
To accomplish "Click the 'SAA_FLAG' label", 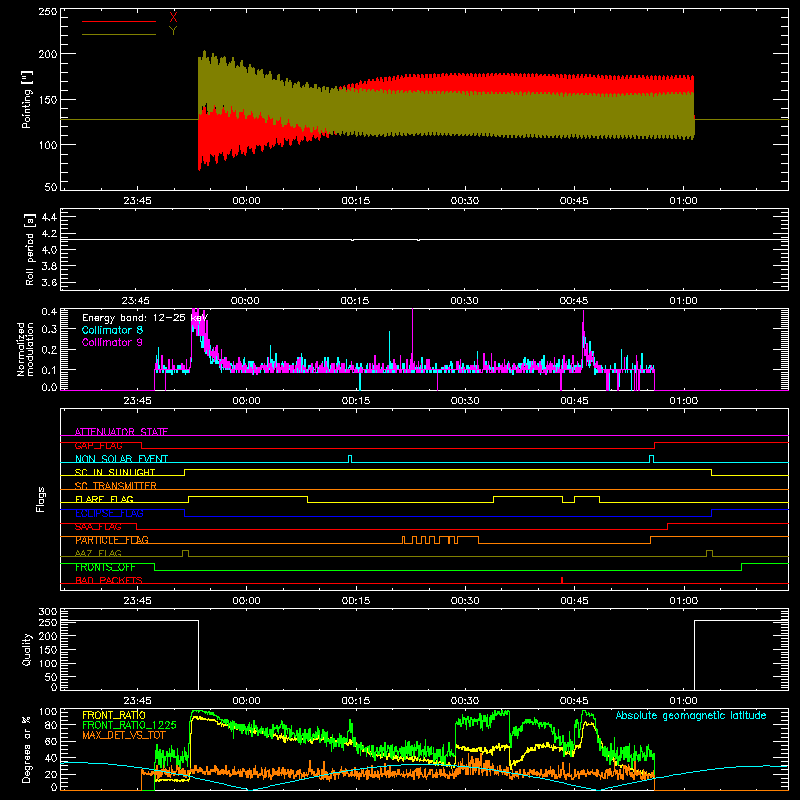I will point(98,526).
